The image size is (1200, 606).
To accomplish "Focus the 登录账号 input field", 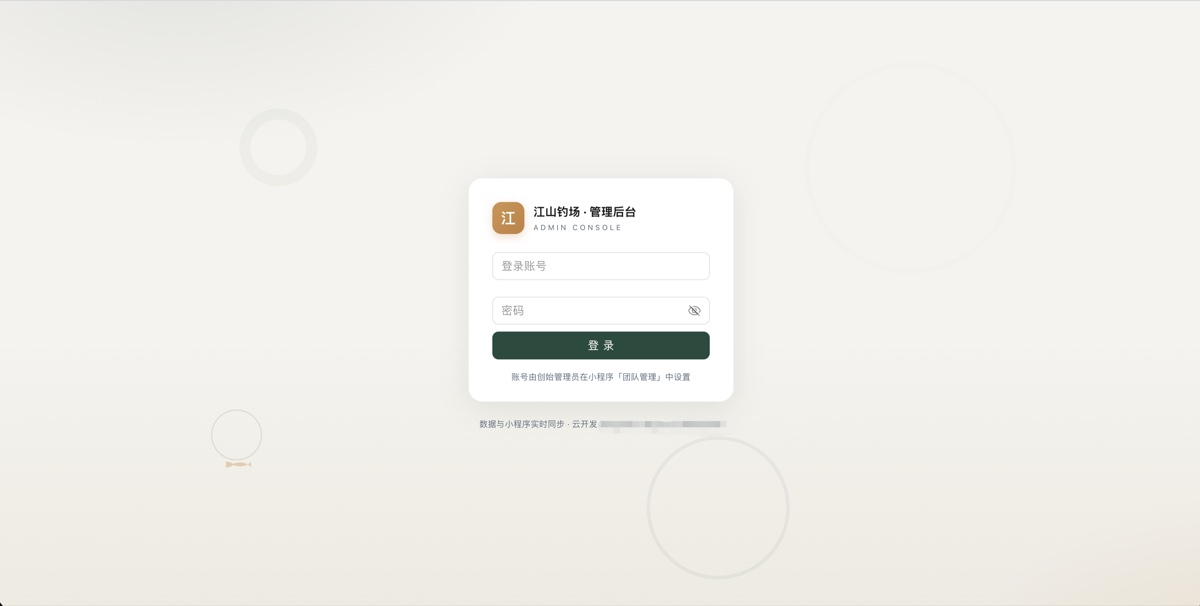I will [601, 266].
